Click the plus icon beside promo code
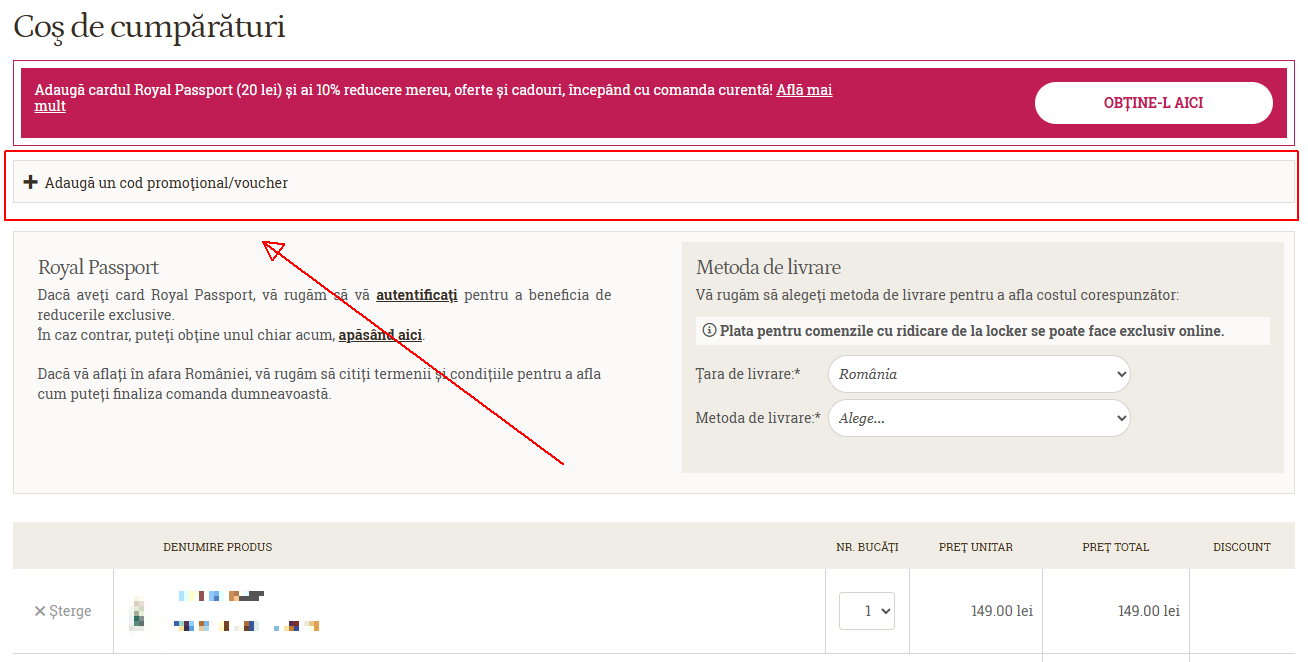The image size is (1308, 662). click(30, 182)
